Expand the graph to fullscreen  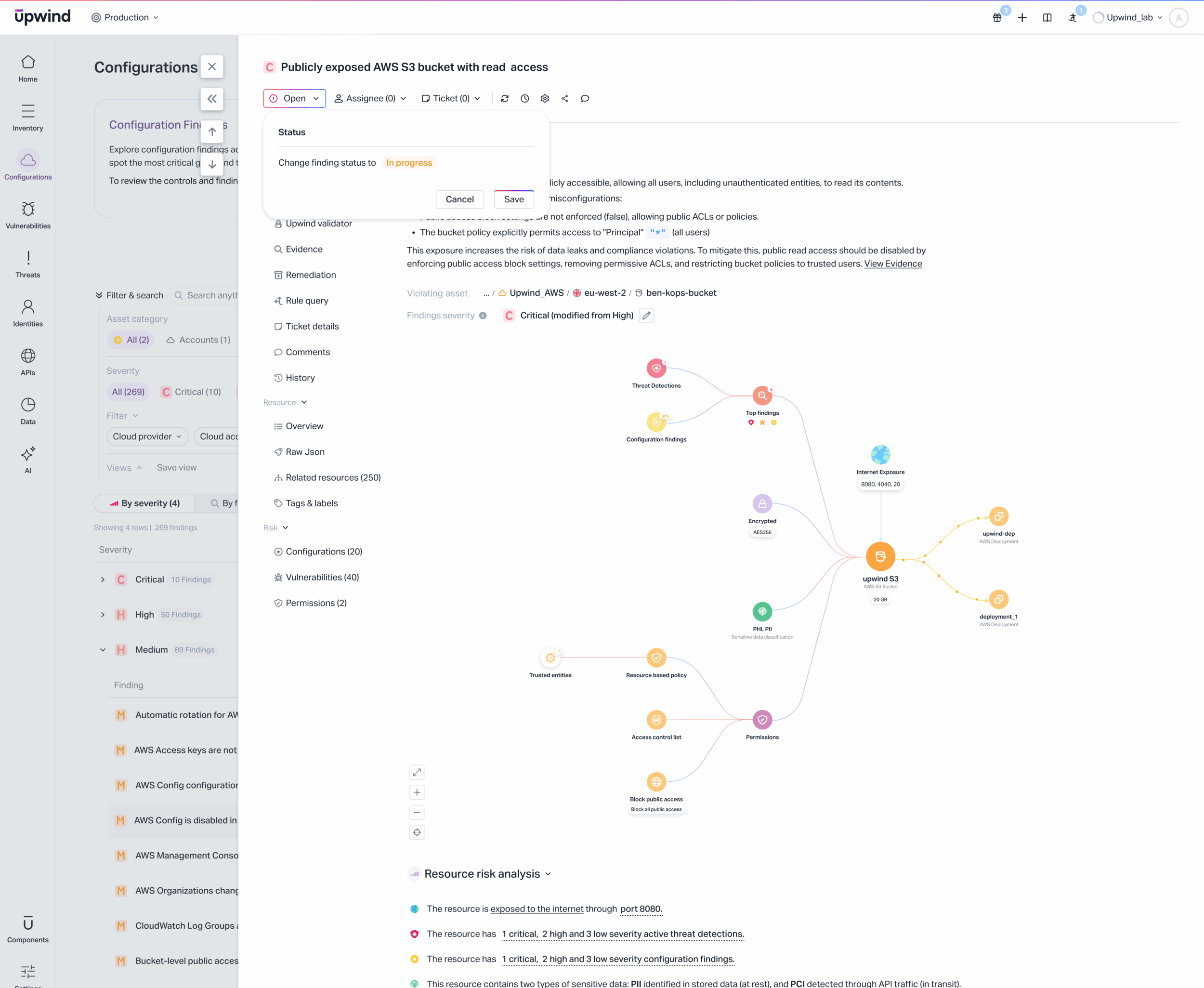click(417, 772)
